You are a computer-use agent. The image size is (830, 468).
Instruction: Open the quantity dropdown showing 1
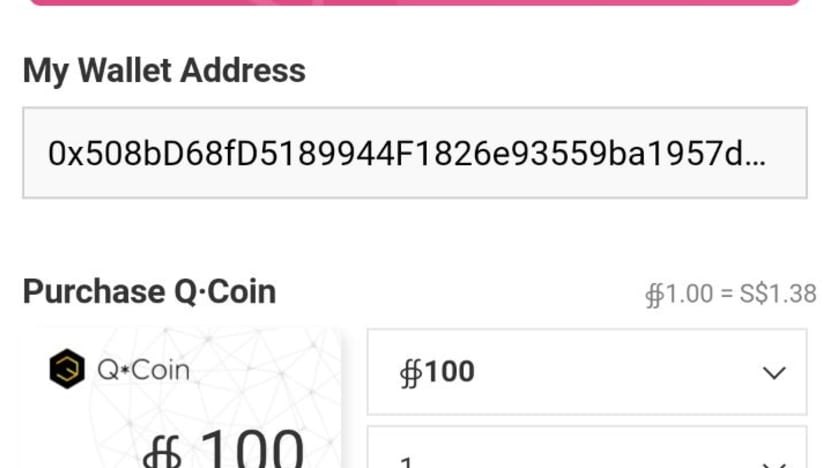pyautogui.click(x=587, y=447)
